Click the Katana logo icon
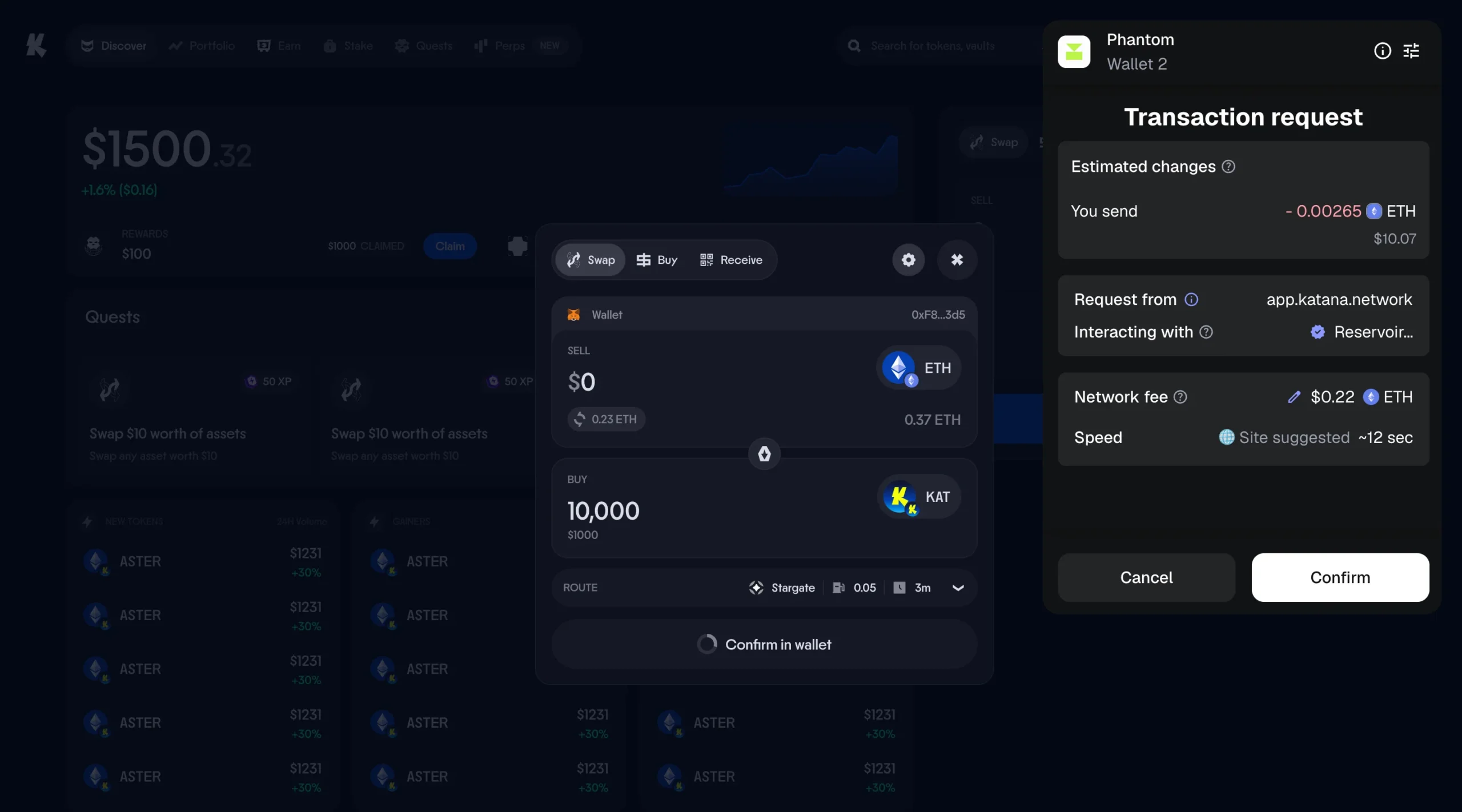Viewport: 1462px width, 812px height. (x=36, y=45)
